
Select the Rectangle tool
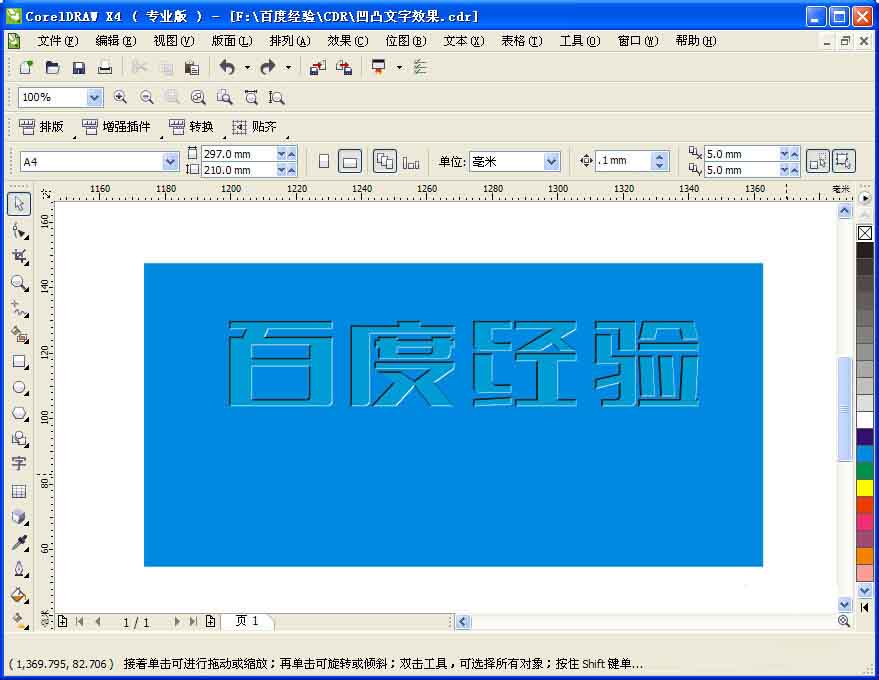click(x=20, y=362)
